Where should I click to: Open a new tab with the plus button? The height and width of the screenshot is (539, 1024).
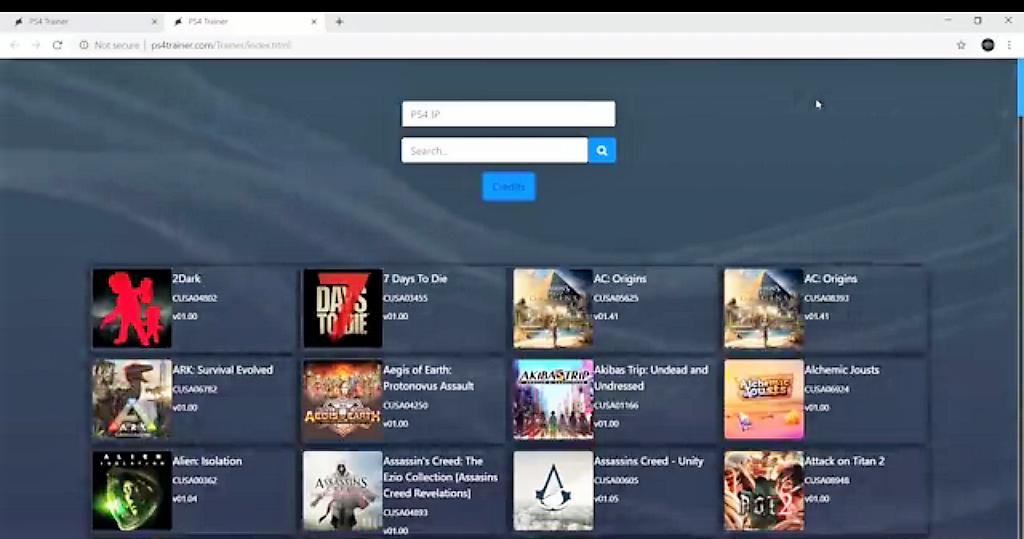(x=339, y=22)
